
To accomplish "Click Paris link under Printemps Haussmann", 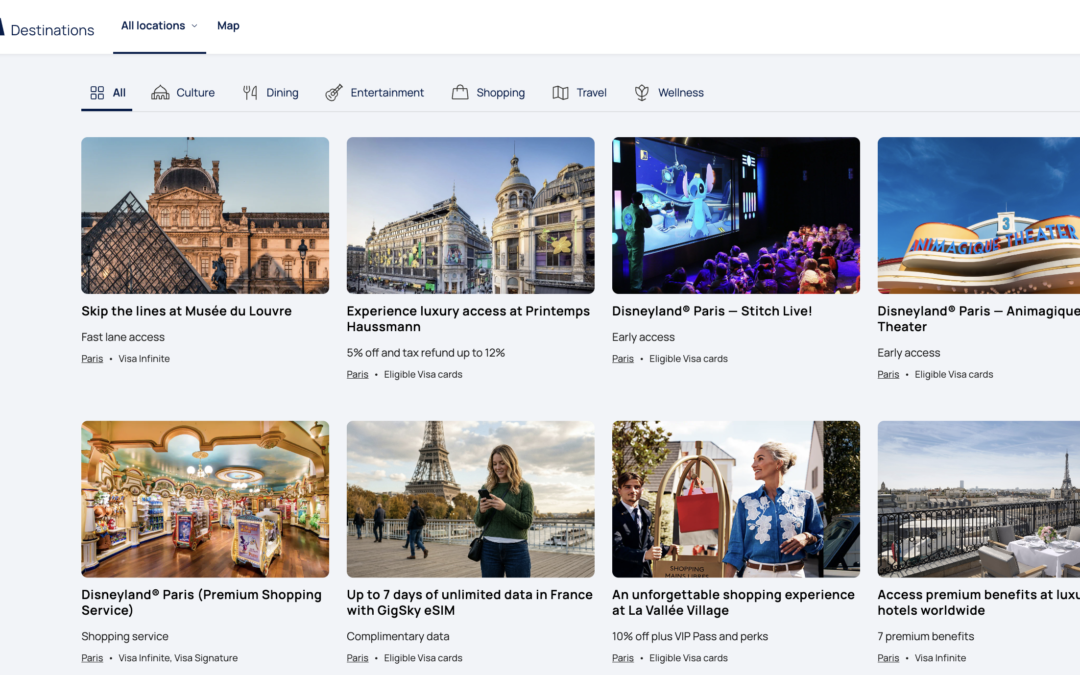I will 357,375.
